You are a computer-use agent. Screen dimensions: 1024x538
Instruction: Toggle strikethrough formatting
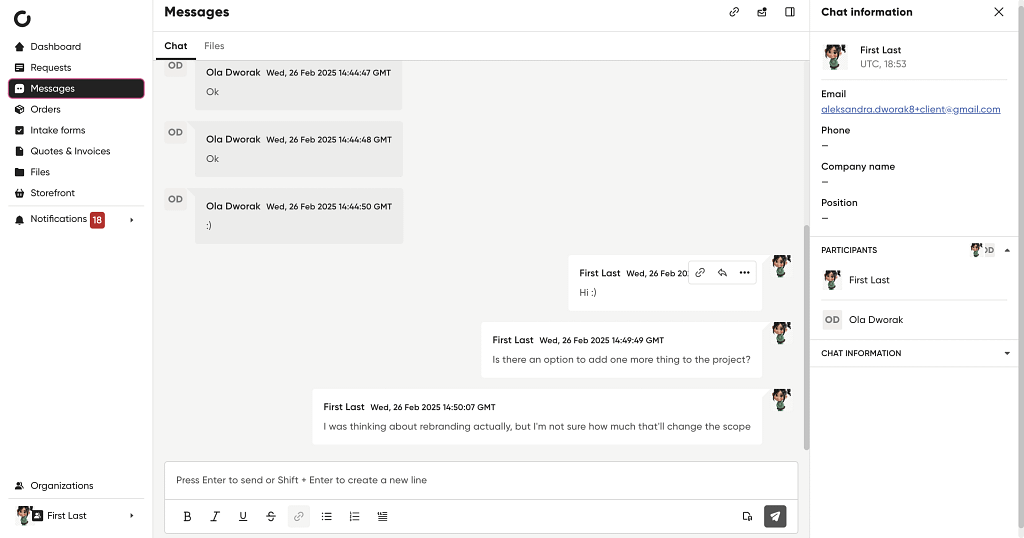[x=271, y=516]
